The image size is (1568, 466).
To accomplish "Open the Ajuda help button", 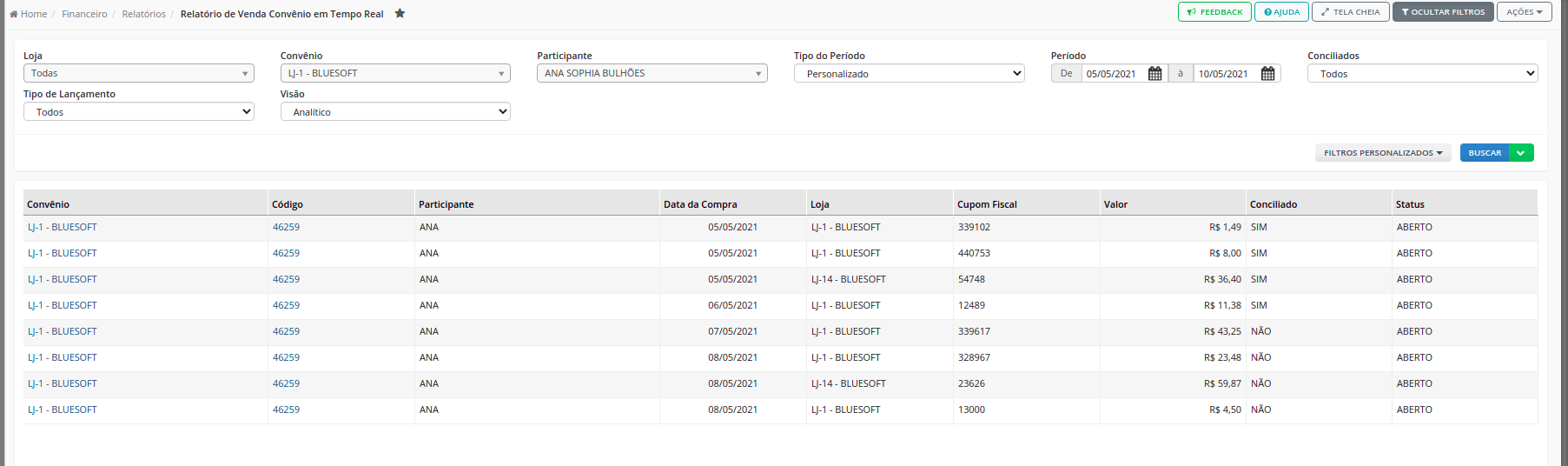I will pyautogui.click(x=1281, y=12).
